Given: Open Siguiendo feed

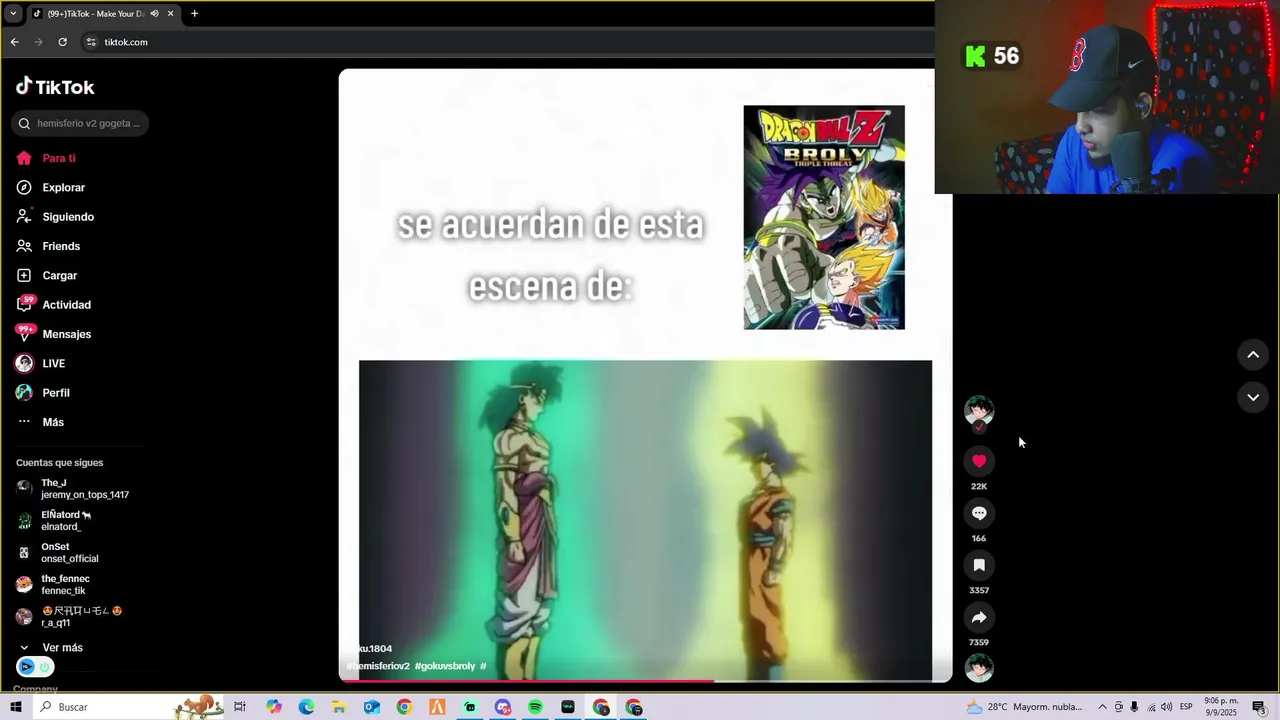Looking at the screenshot, I should point(55,217).
